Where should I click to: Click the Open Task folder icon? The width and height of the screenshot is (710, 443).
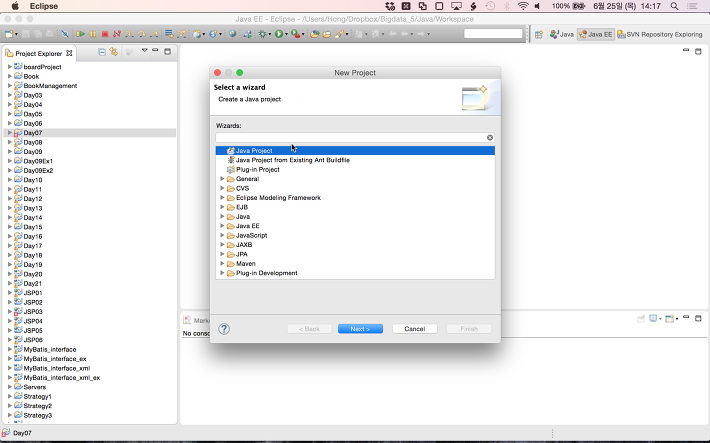coord(326,34)
